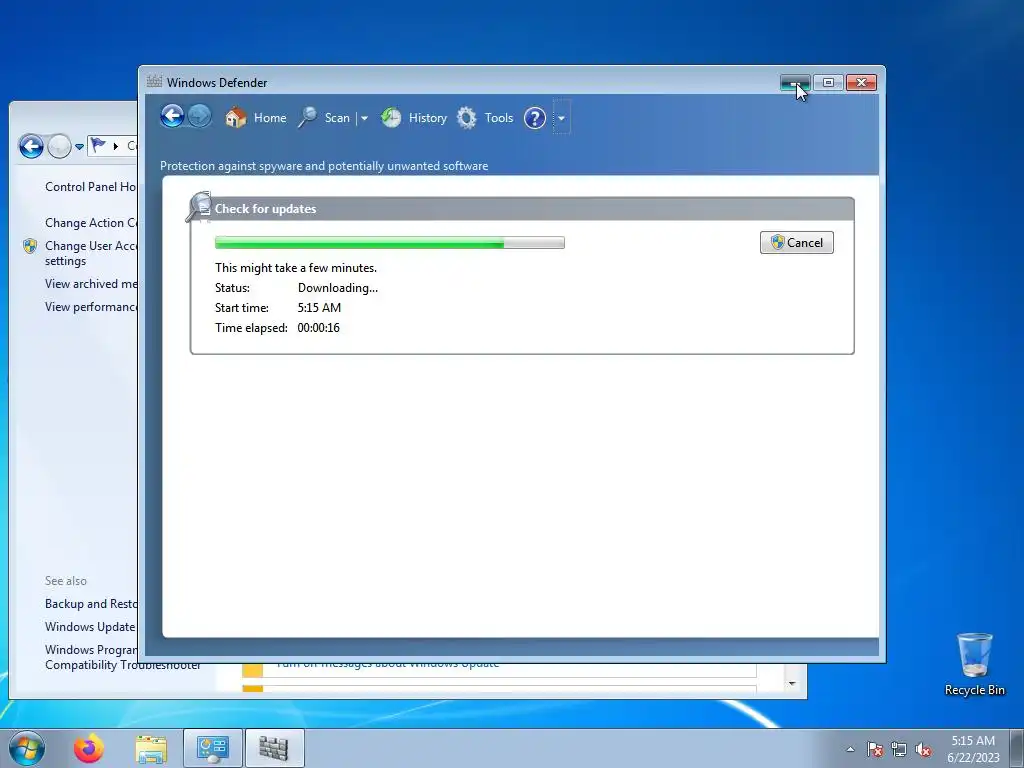Viewport: 1024px width, 768px height.
Task: Launch Firefox from the taskbar
Action: (x=89, y=748)
